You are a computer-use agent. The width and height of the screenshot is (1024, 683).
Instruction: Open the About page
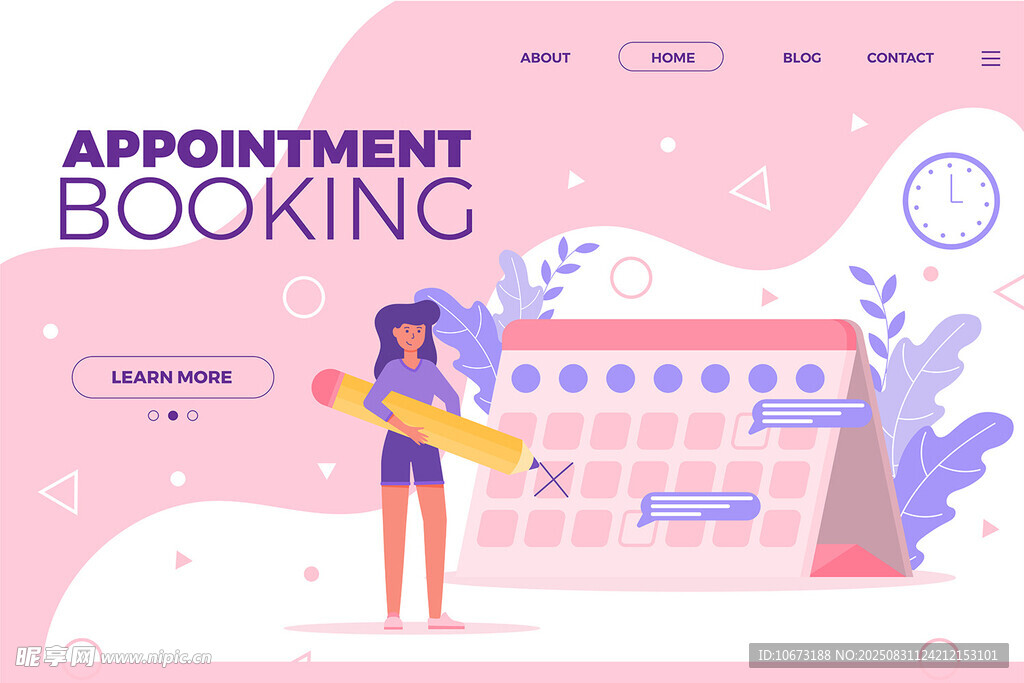(545, 57)
